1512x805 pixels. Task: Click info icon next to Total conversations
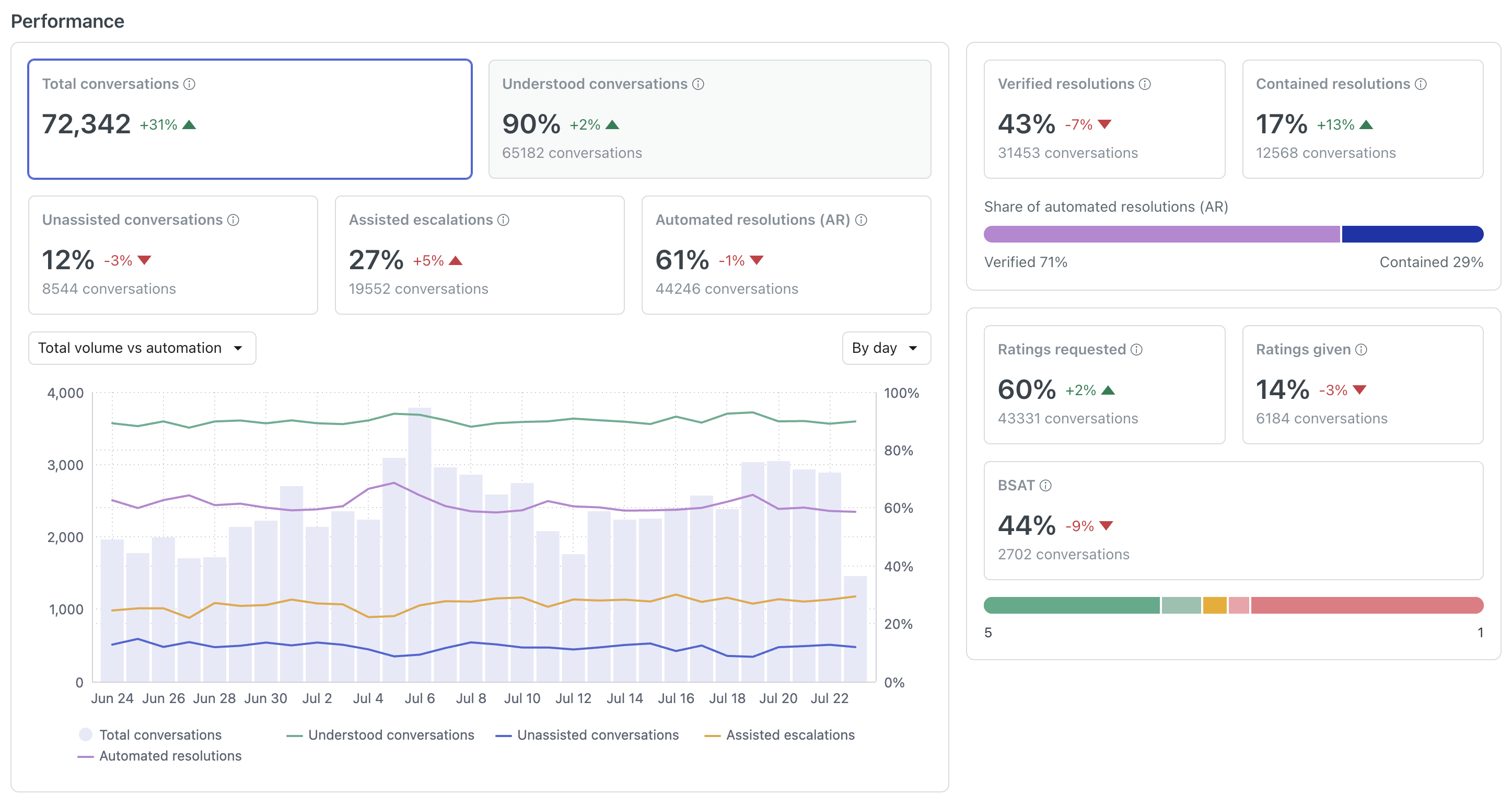tap(189, 84)
